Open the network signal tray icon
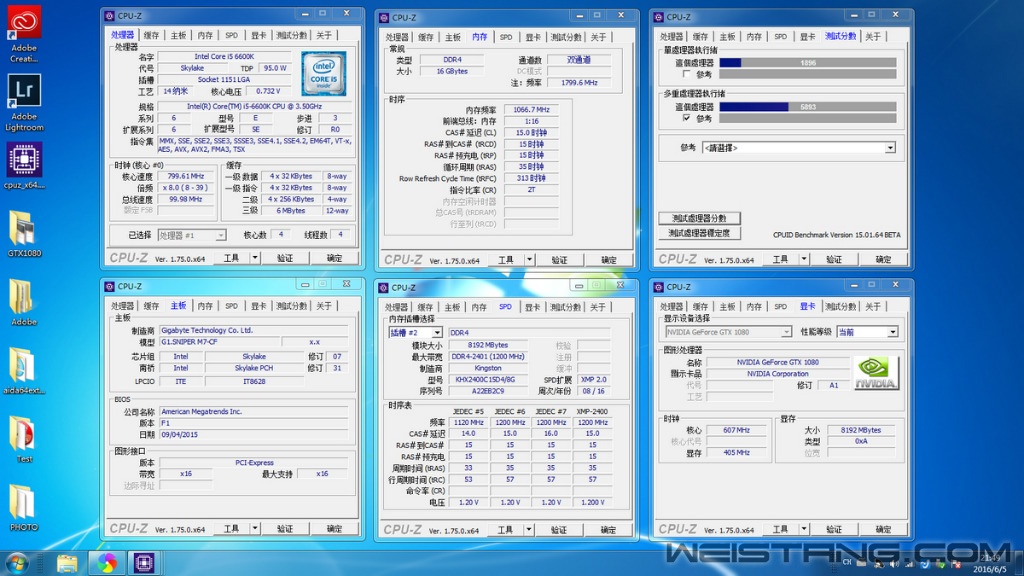1024x576 pixels. point(909,564)
